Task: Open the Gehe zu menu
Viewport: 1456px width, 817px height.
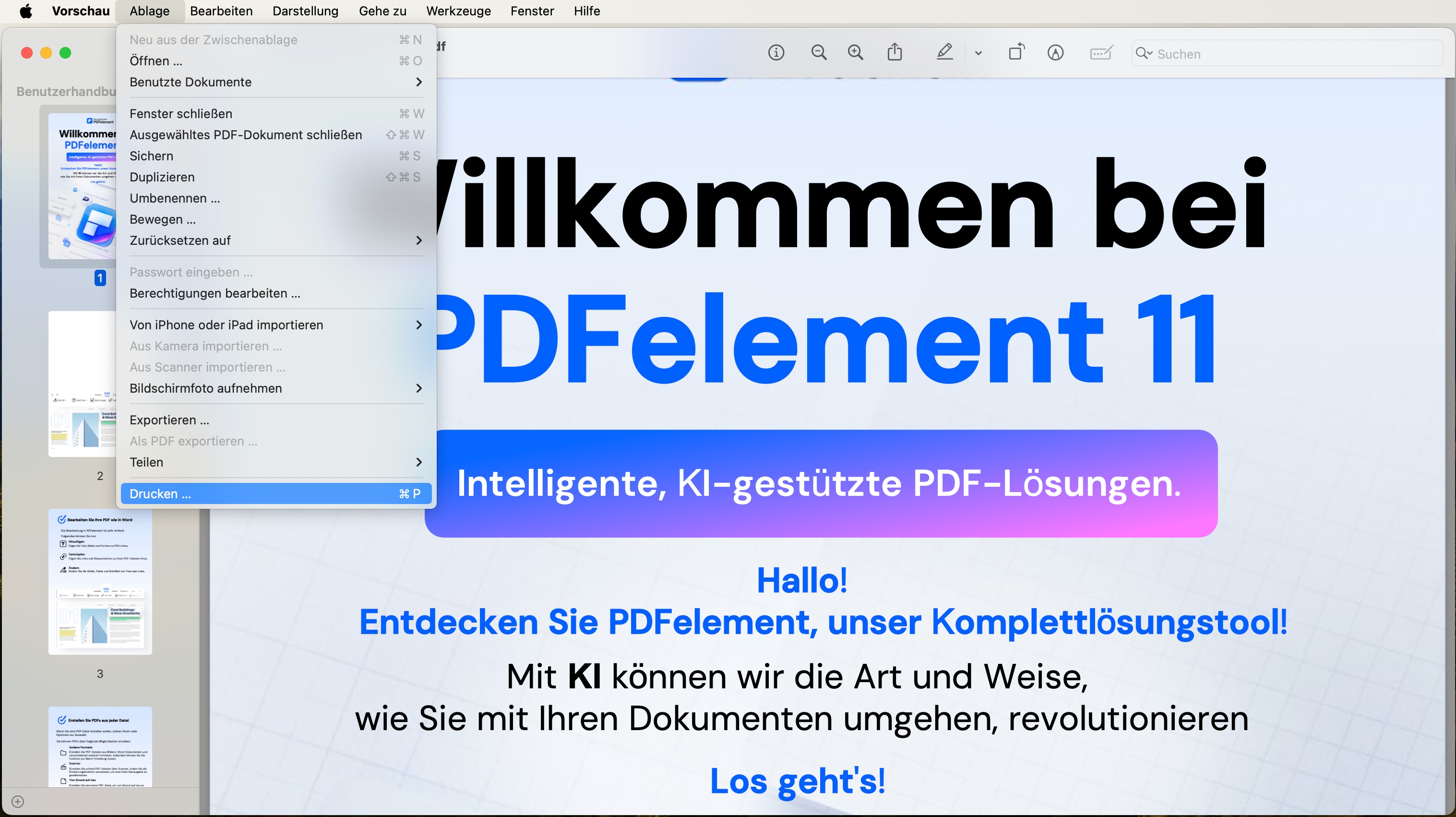Action: [x=382, y=12]
